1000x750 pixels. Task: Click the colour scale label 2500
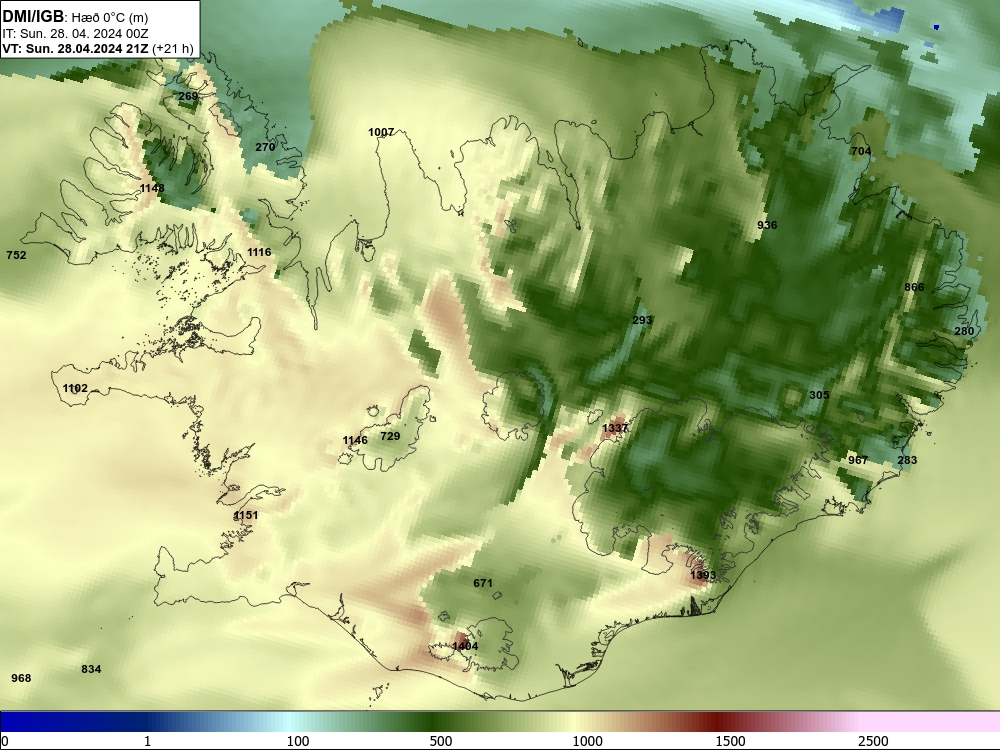pyautogui.click(x=873, y=741)
